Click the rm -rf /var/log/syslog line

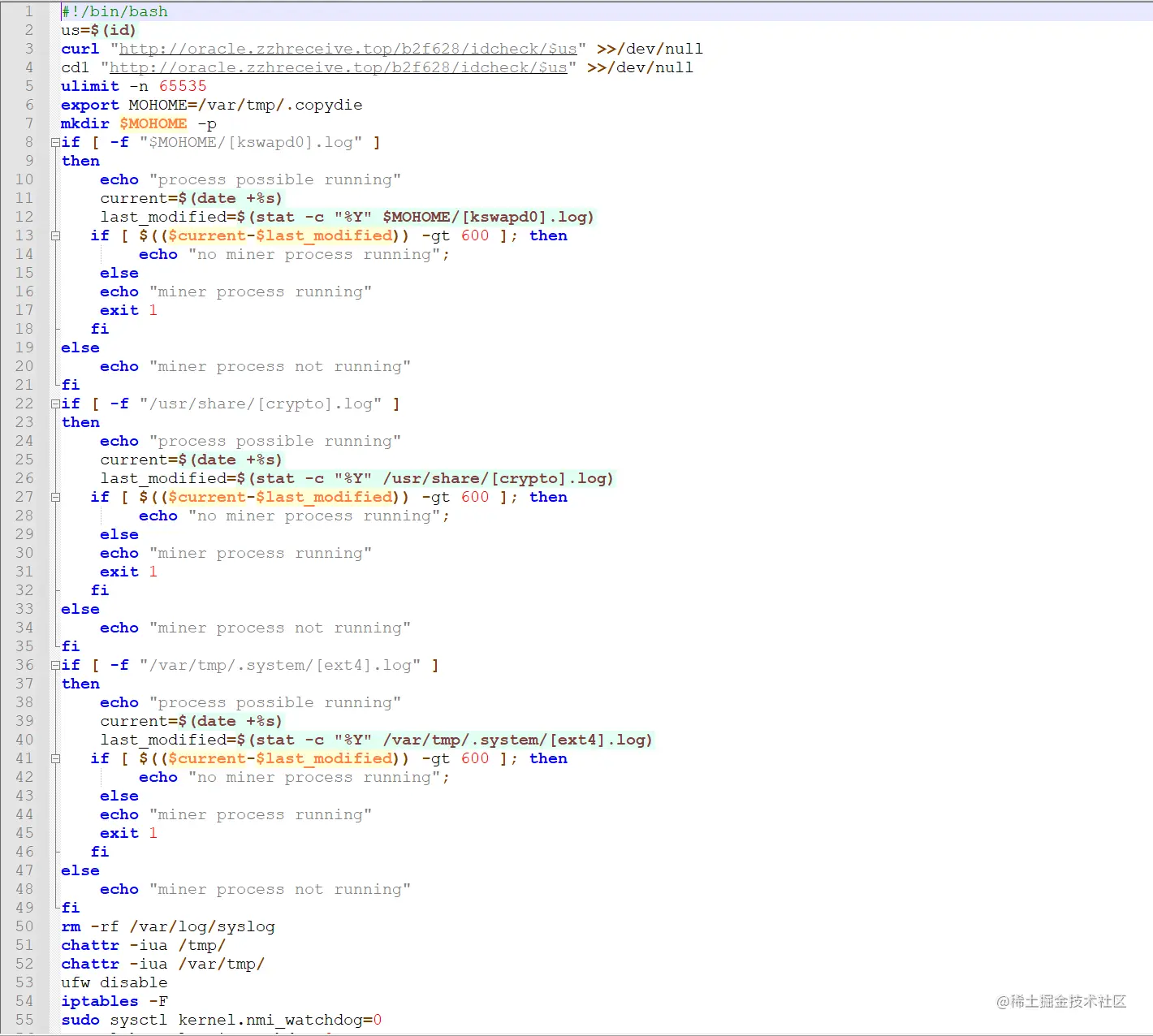[168, 926]
